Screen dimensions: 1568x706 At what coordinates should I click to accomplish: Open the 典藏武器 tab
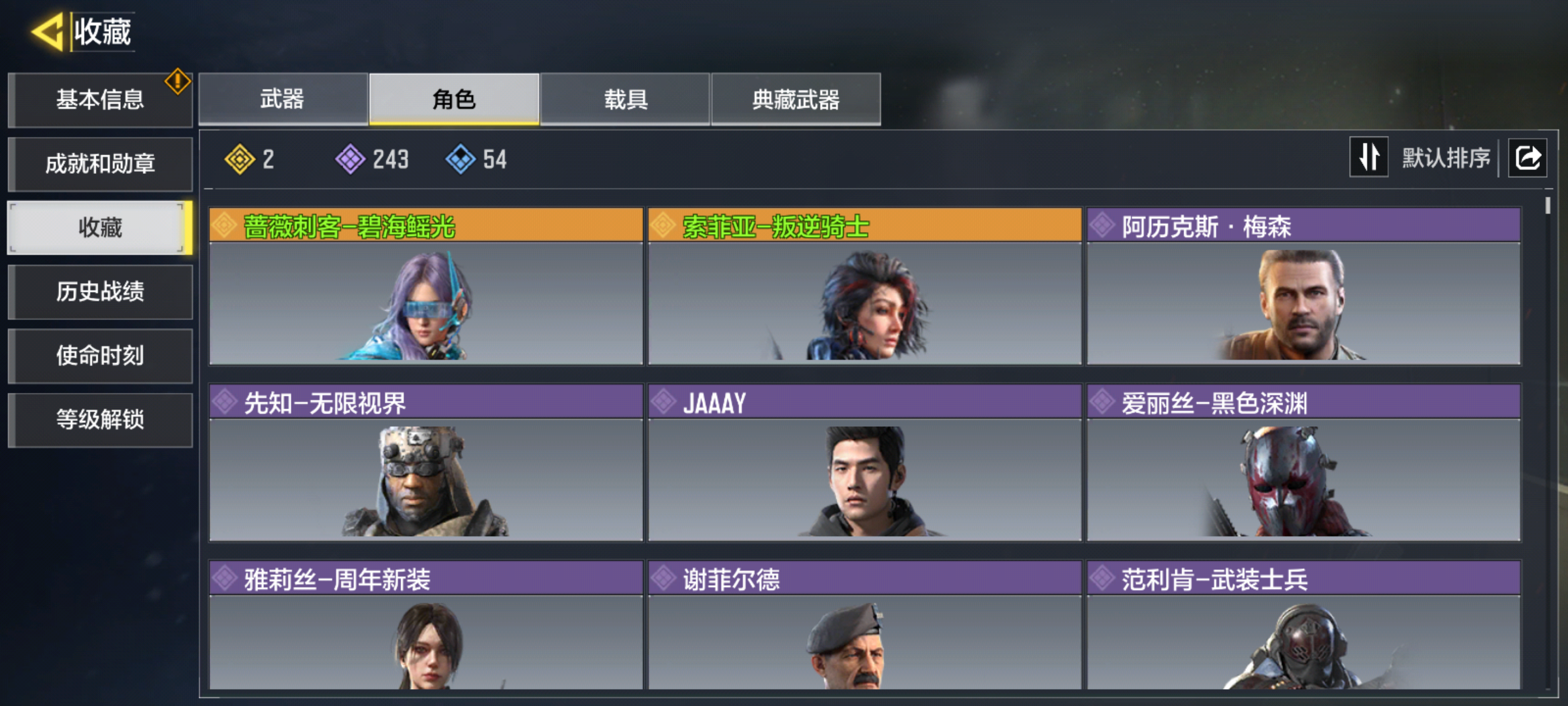pos(796,99)
